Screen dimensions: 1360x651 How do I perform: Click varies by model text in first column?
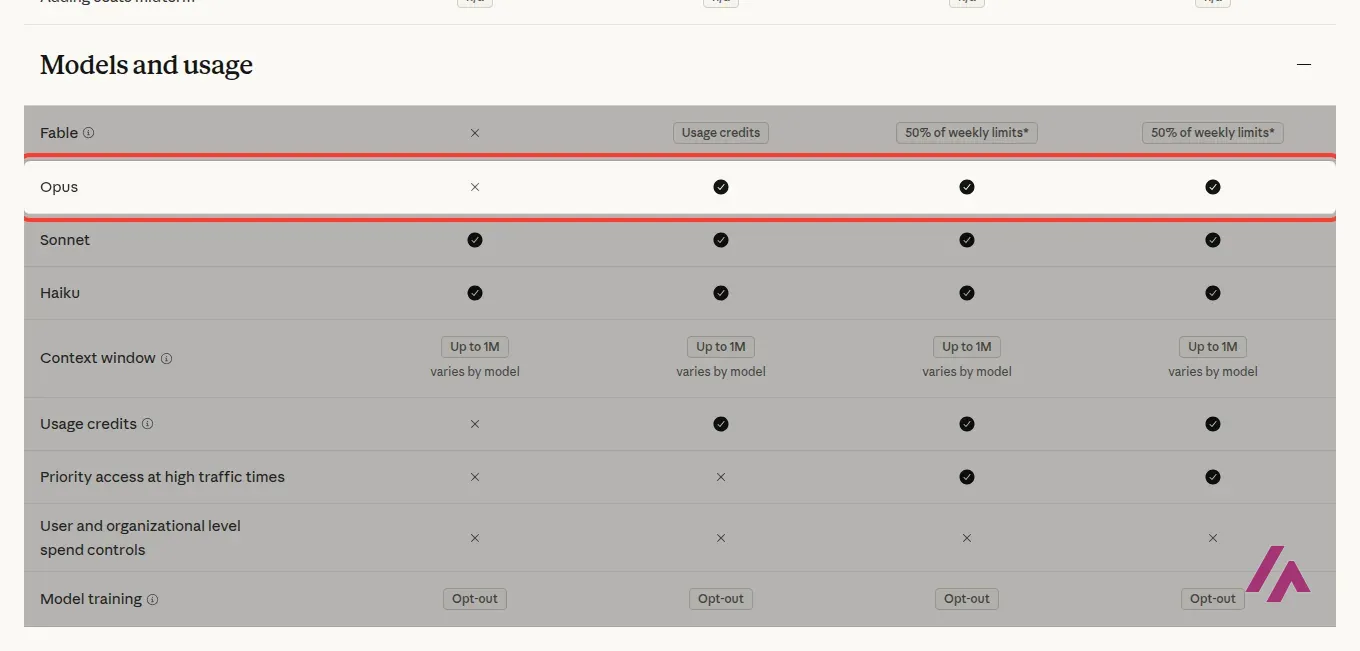pos(475,372)
